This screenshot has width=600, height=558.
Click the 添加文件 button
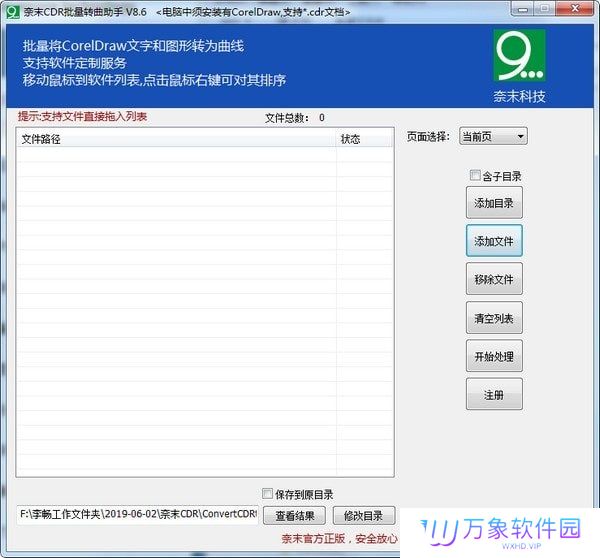[494, 241]
